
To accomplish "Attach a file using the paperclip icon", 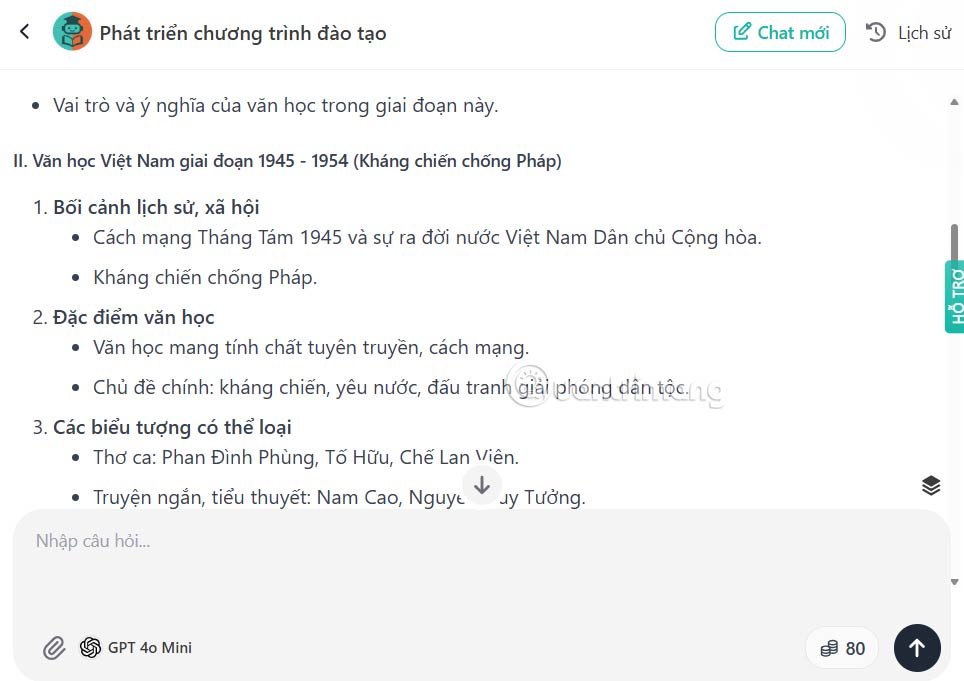I will 54,647.
